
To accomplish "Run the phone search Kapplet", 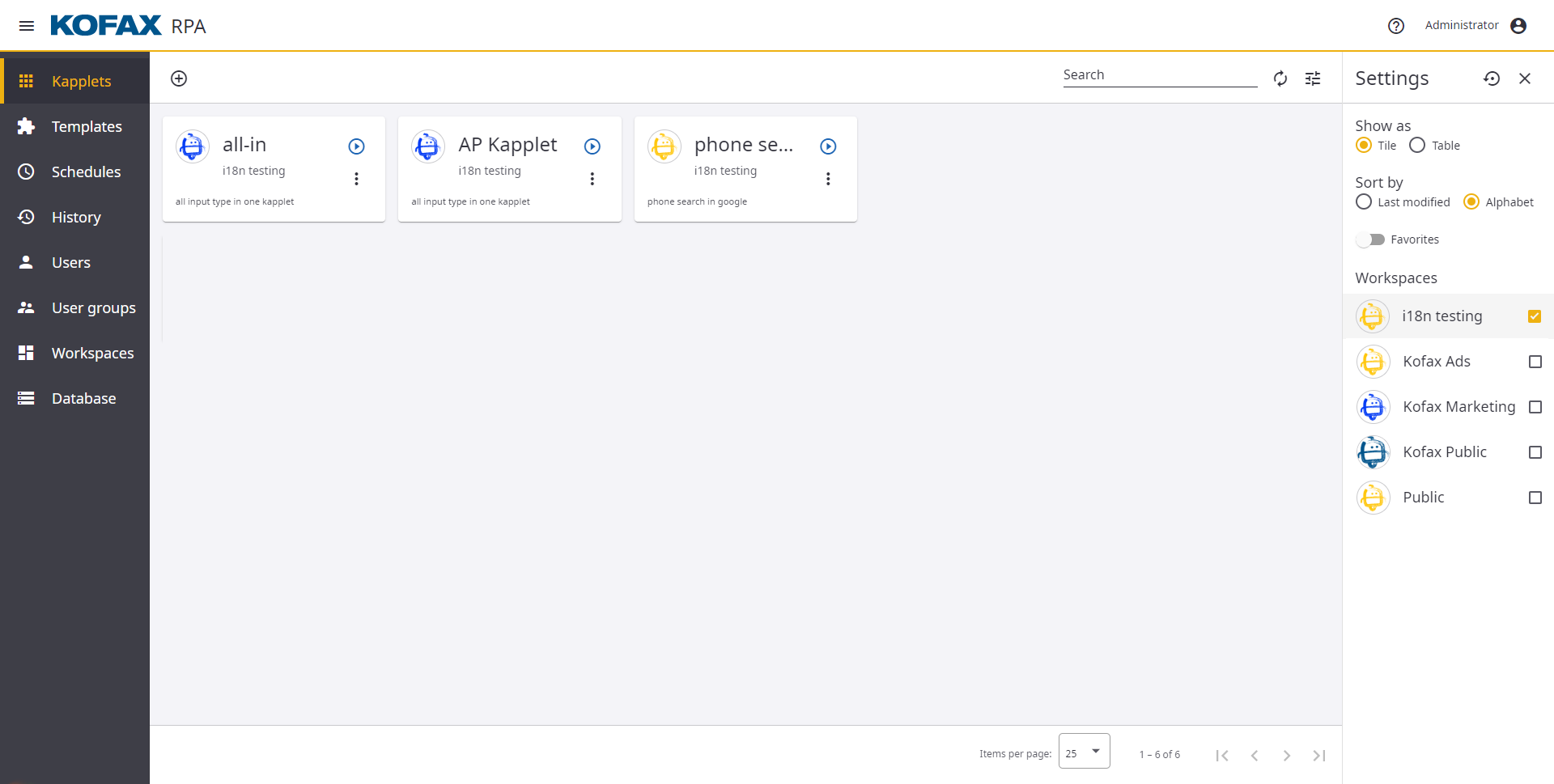I will [827, 146].
